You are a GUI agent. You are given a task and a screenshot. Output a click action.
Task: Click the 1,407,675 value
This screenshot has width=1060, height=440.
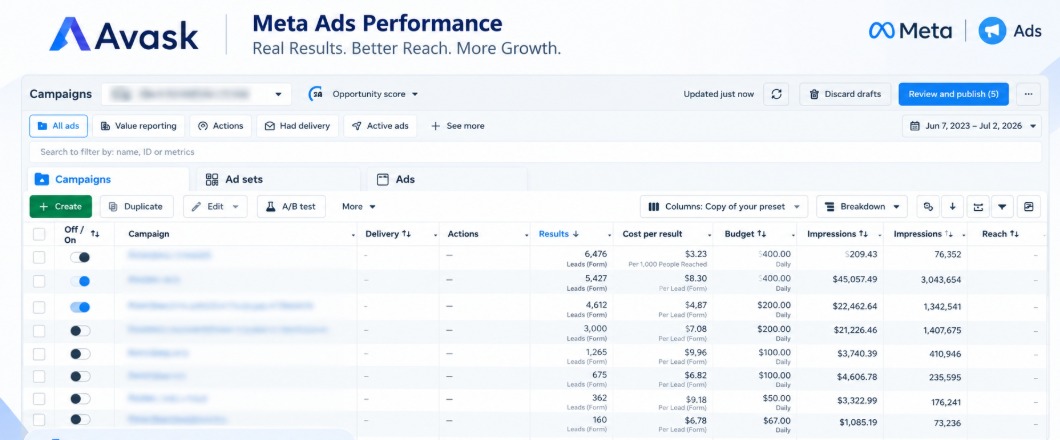(940, 331)
